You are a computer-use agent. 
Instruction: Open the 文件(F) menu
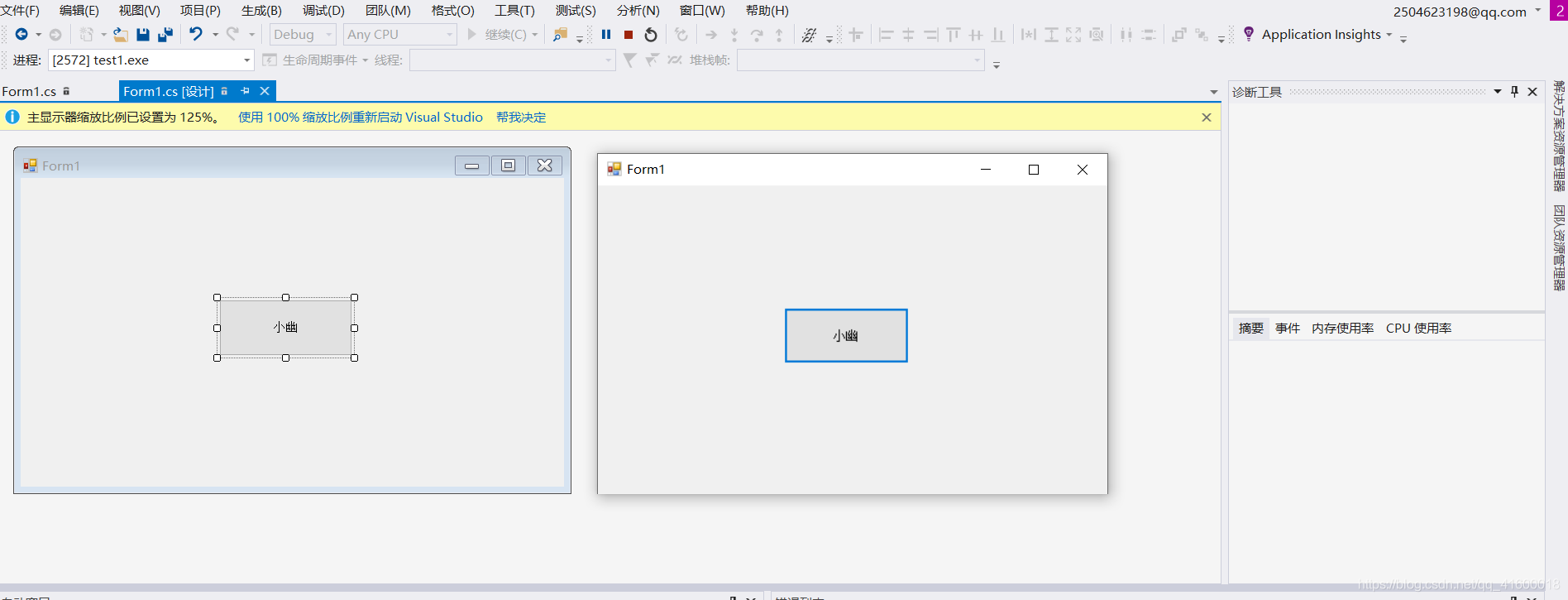pos(20,11)
